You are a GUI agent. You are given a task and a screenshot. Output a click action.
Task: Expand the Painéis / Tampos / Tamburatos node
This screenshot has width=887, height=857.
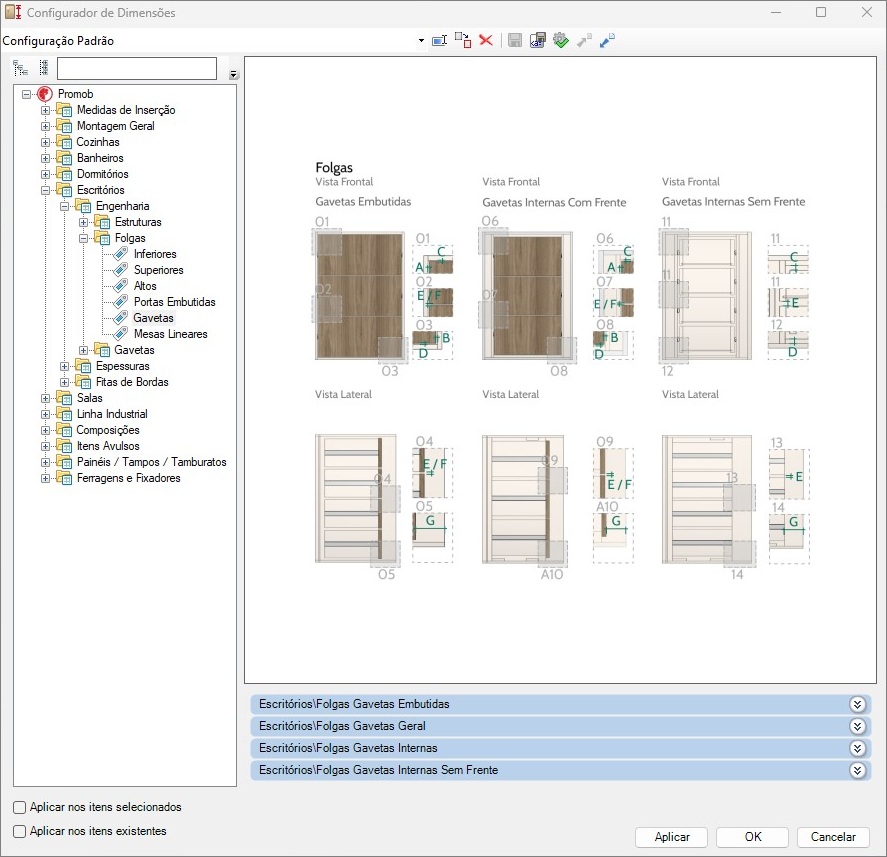tap(45, 462)
